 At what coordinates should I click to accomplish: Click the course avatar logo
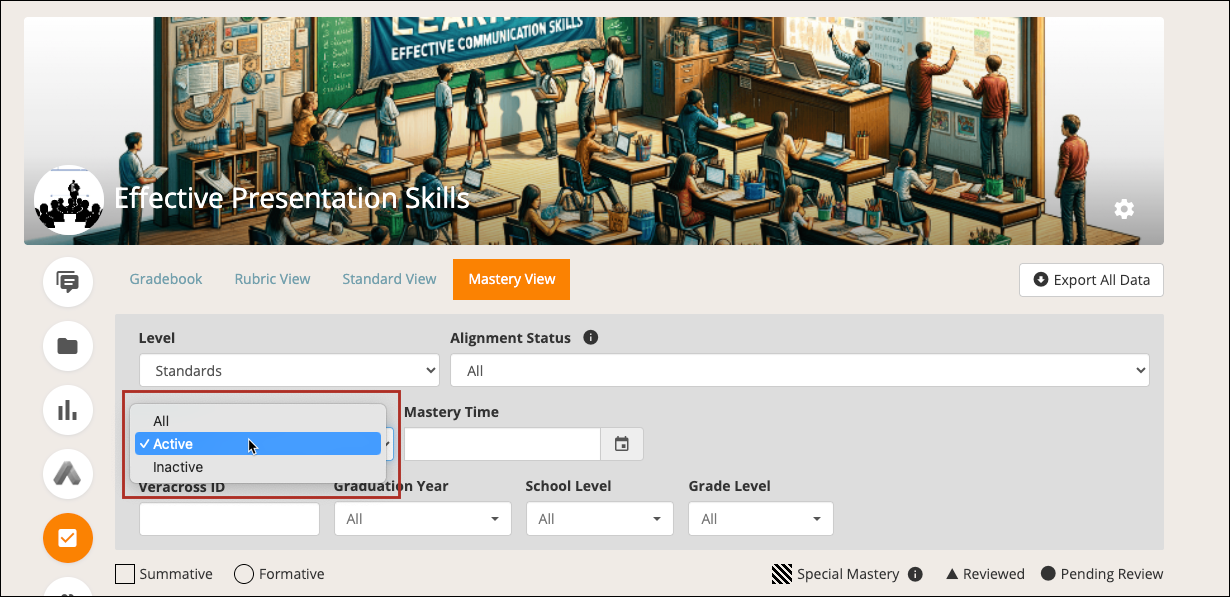click(x=69, y=200)
